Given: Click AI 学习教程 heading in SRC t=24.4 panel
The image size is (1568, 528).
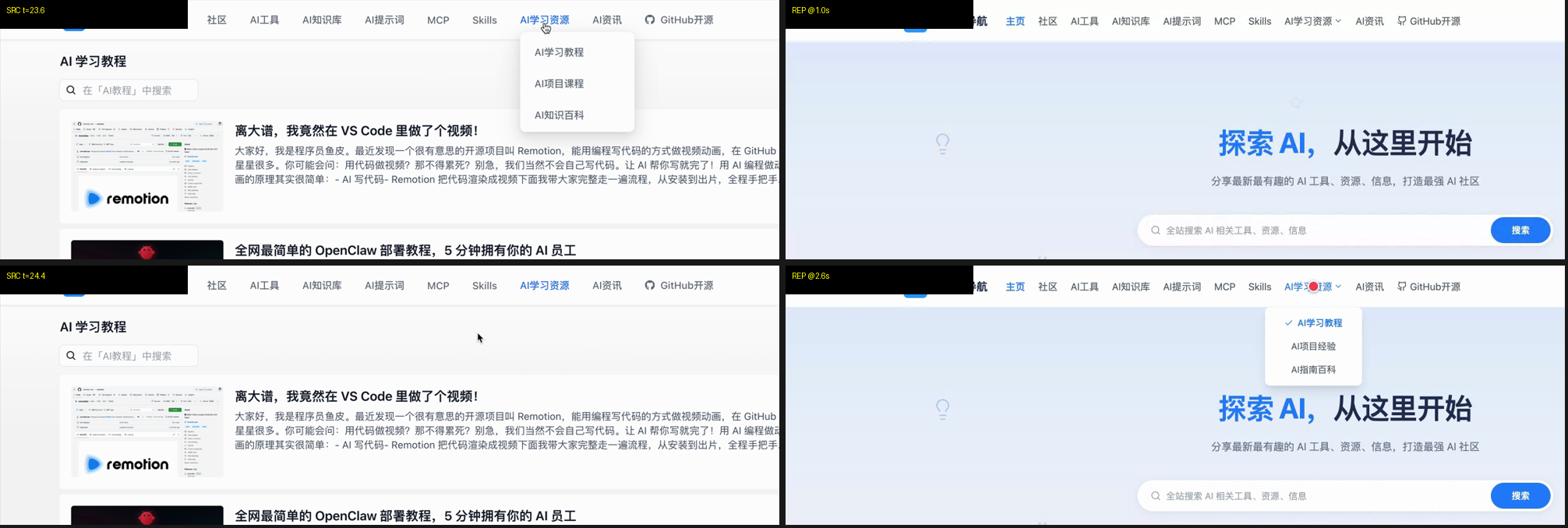Looking at the screenshot, I should [x=93, y=327].
